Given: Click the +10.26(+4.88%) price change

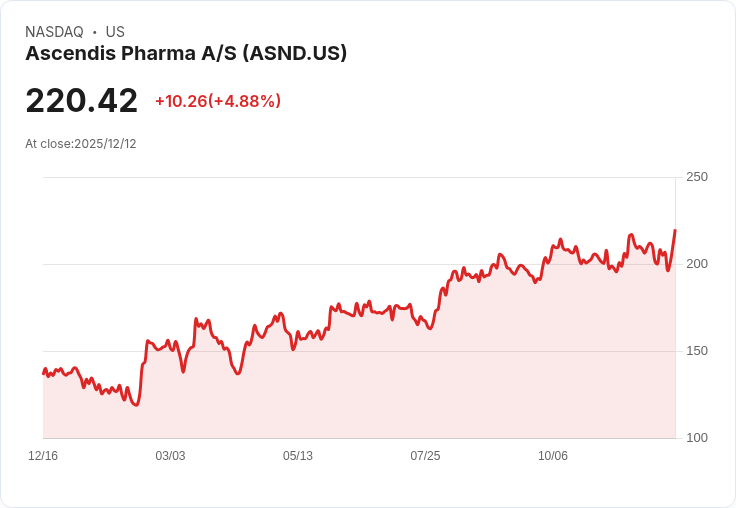Looking at the screenshot, I should 217,101.
